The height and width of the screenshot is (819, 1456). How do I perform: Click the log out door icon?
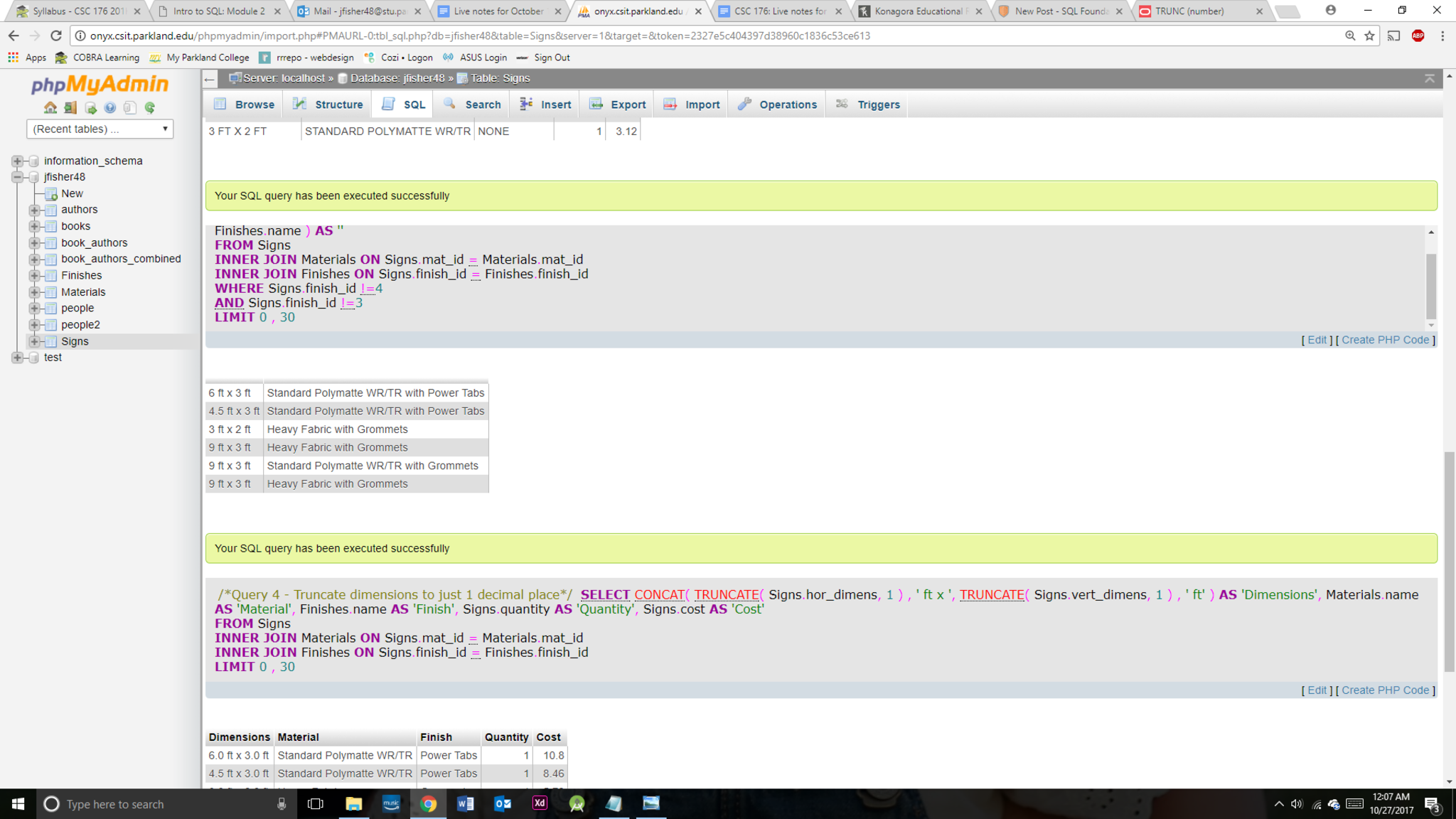click(70, 108)
